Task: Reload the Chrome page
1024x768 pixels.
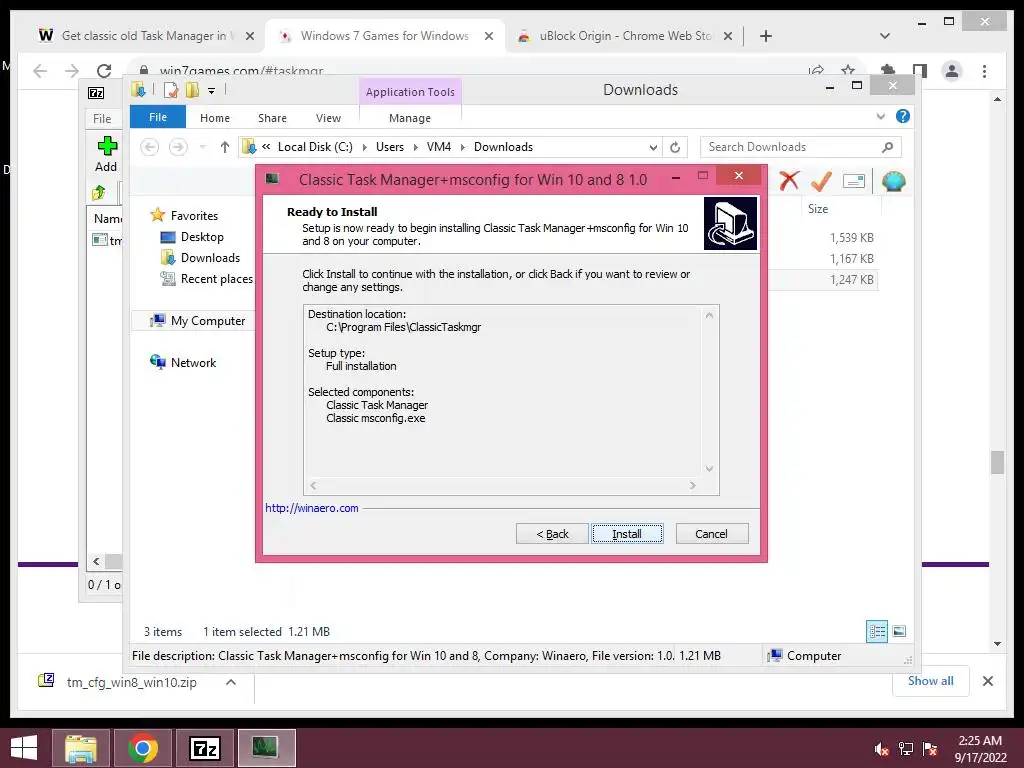Action: [x=104, y=71]
